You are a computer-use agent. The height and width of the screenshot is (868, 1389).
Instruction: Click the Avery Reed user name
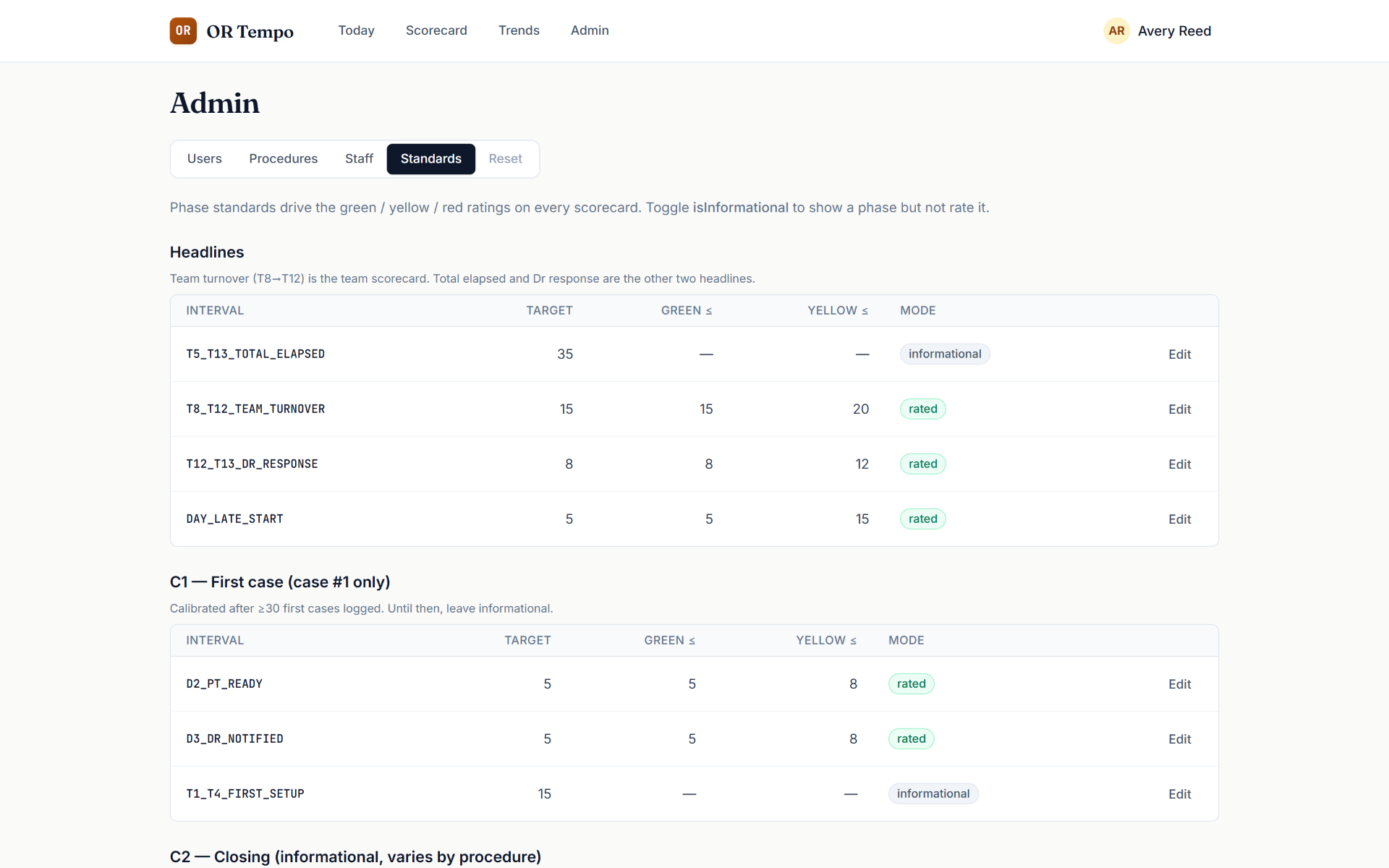1174,31
